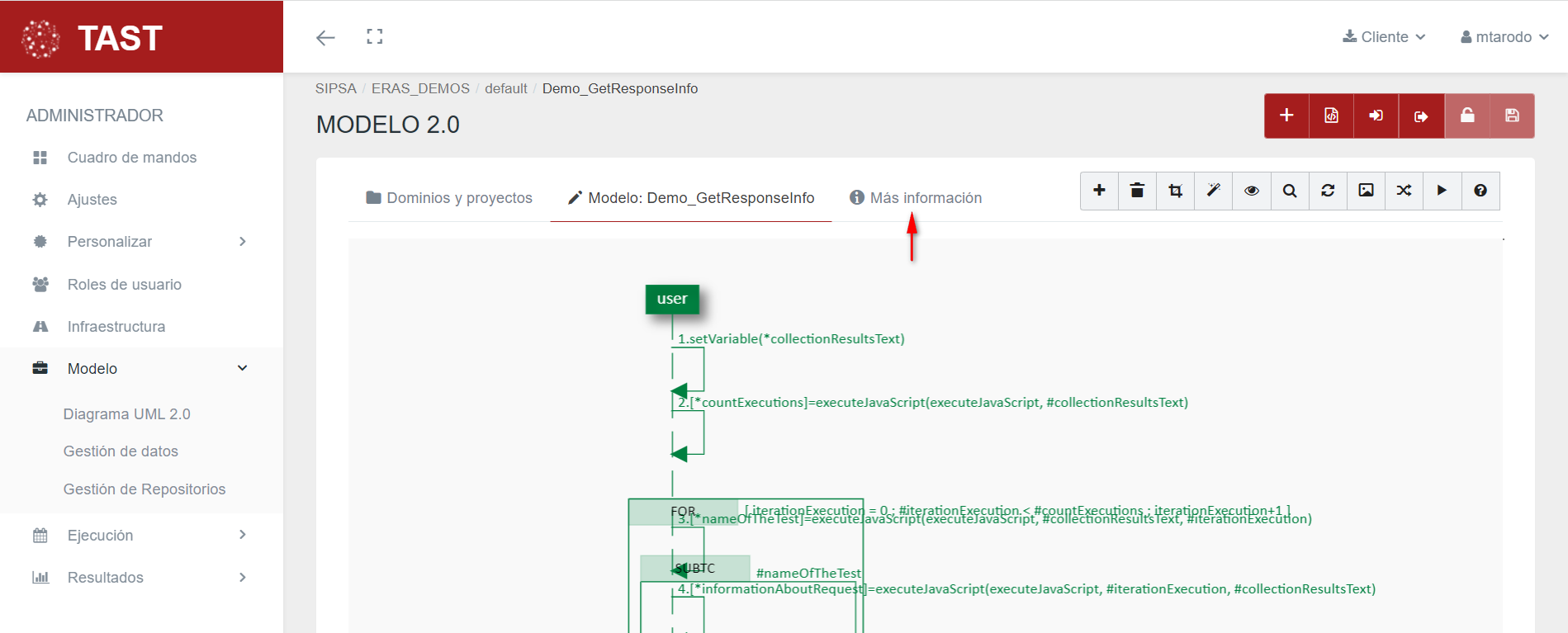
Task: Open the Cliente dropdown
Action: click(1384, 37)
